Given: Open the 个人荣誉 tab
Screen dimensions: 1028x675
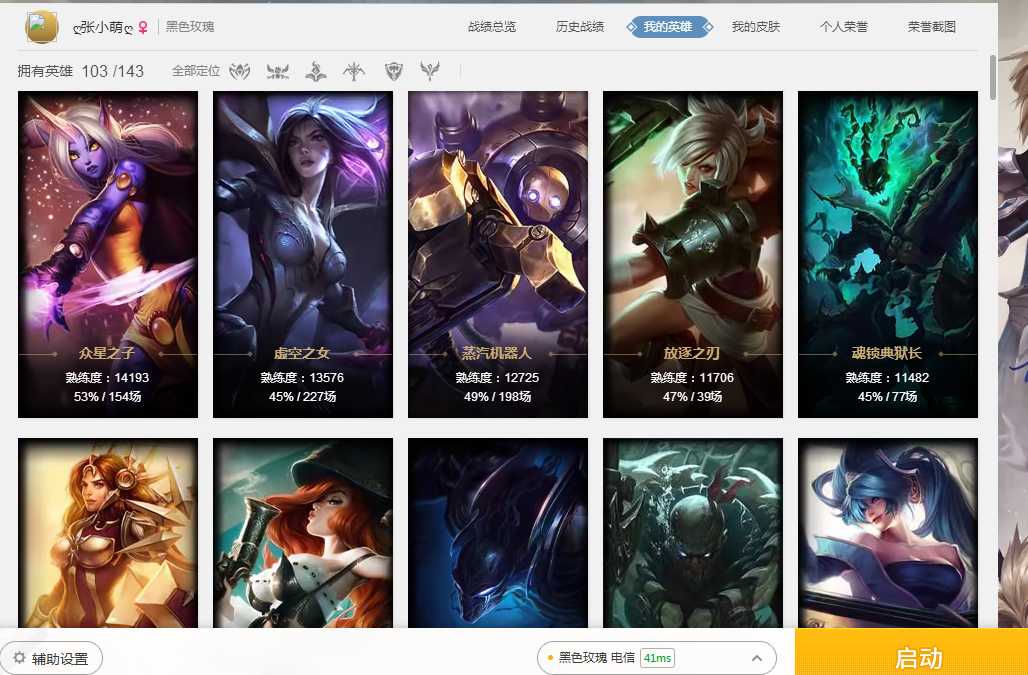Looking at the screenshot, I should point(844,27).
